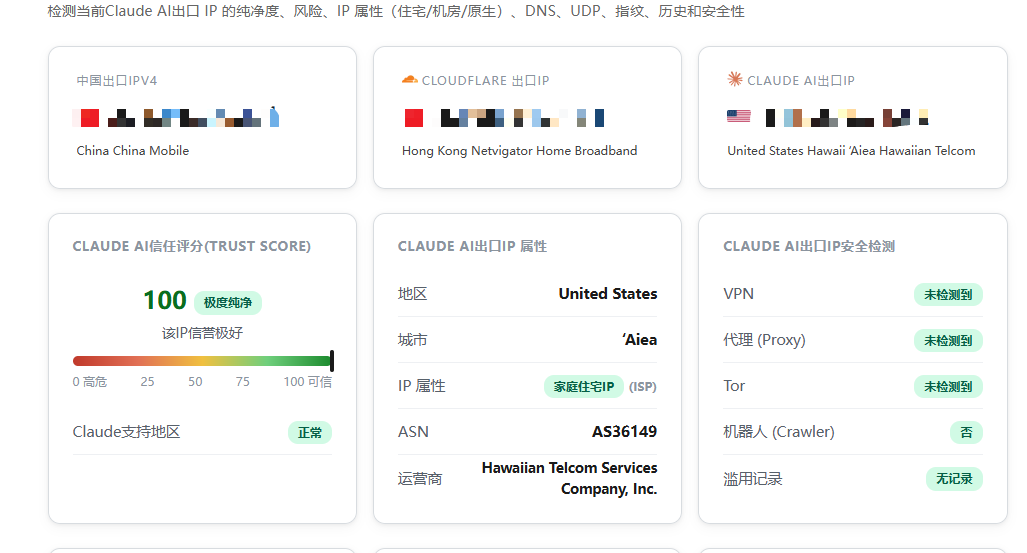Image resolution: width=1027 pixels, height=553 pixels.
Task: Click the United States flag icon
Action: [739, 117]
